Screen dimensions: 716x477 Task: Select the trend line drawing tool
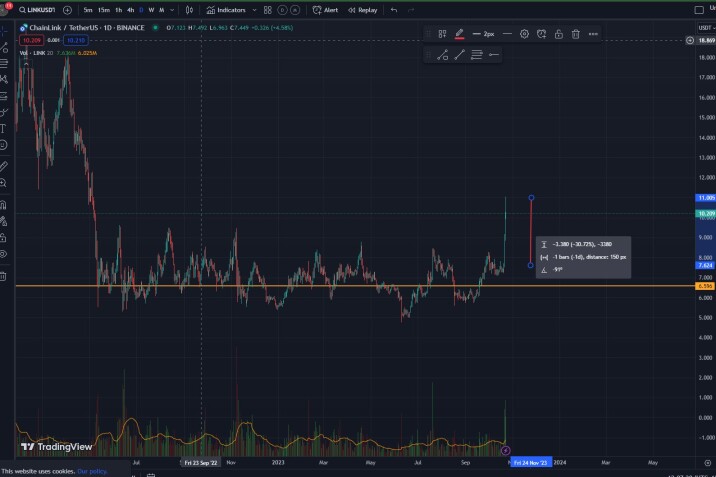(4, 47)
